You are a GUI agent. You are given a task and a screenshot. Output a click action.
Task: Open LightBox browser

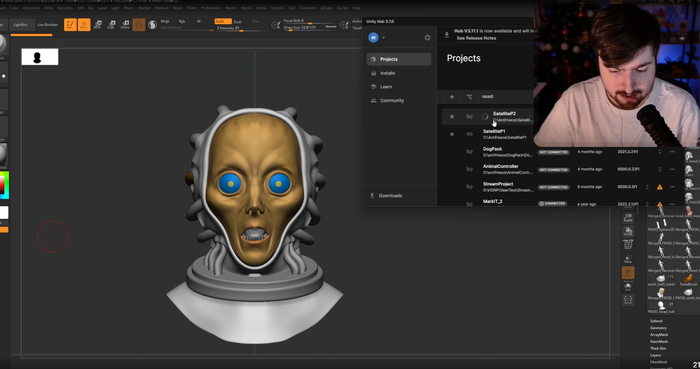tap(21, 25)
